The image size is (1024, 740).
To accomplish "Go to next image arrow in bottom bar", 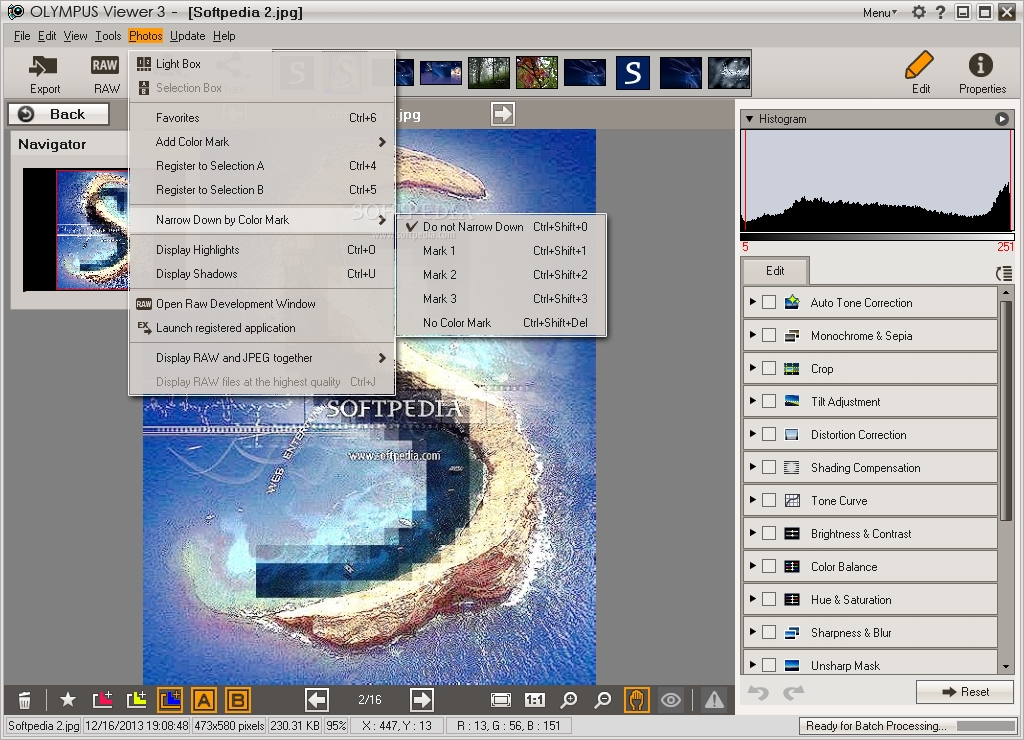I will click(x=422, y=700).
